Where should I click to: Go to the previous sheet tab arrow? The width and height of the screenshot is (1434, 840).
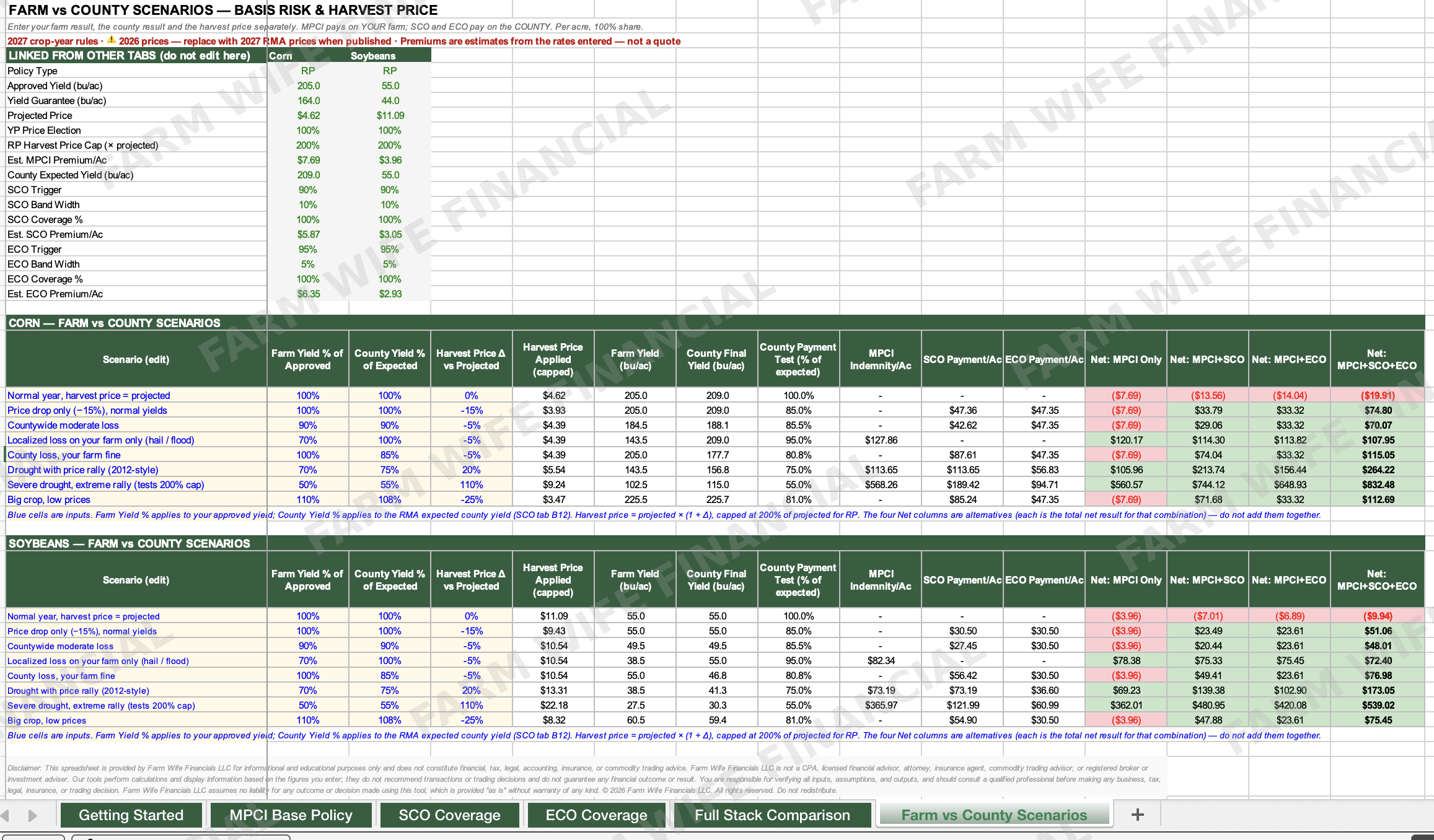(x=5, y=816)
